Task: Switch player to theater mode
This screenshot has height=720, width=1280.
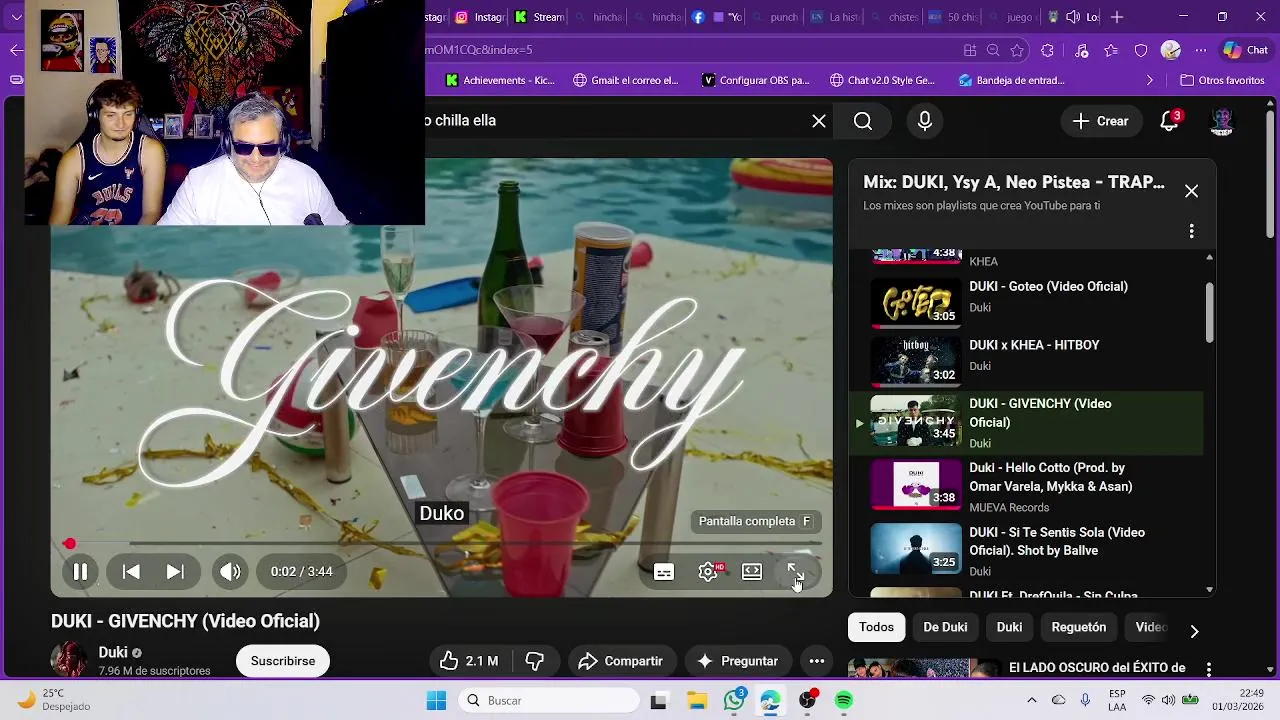Action: (752, 572)
